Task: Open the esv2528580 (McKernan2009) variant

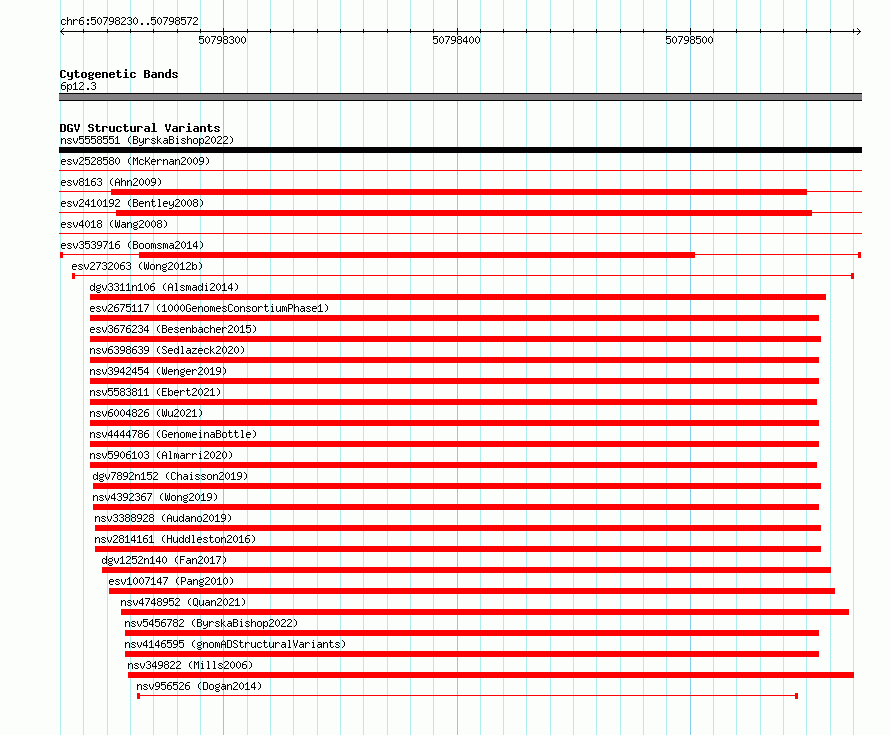Action: tap(135, 161)
